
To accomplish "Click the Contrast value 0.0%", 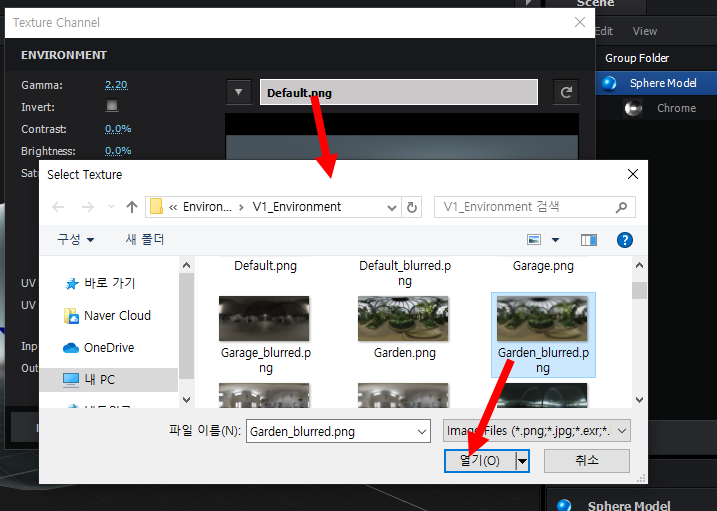I will click(x=118, y=128).
